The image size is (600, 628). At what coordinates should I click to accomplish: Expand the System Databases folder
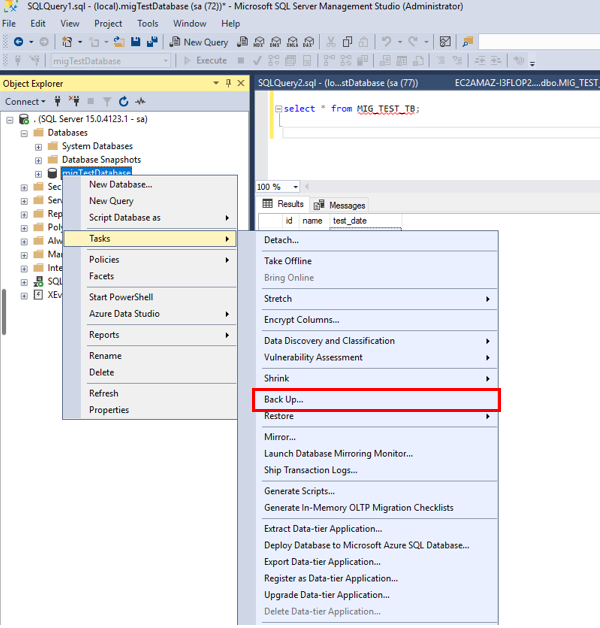(38, 147)
